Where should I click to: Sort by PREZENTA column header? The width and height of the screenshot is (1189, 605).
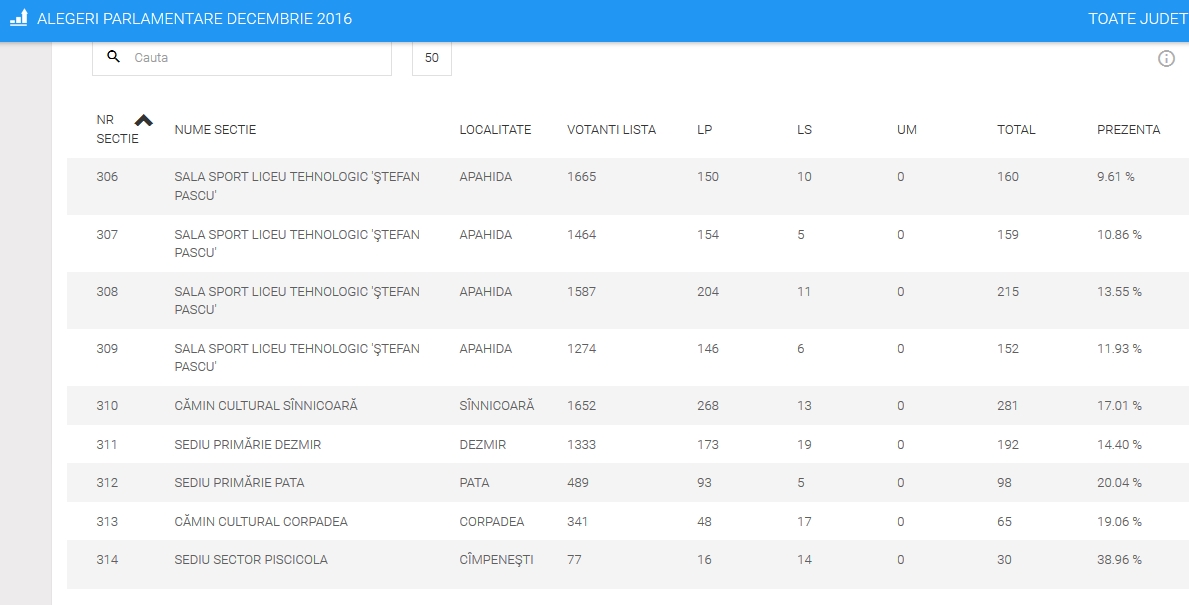[1128, 130]
